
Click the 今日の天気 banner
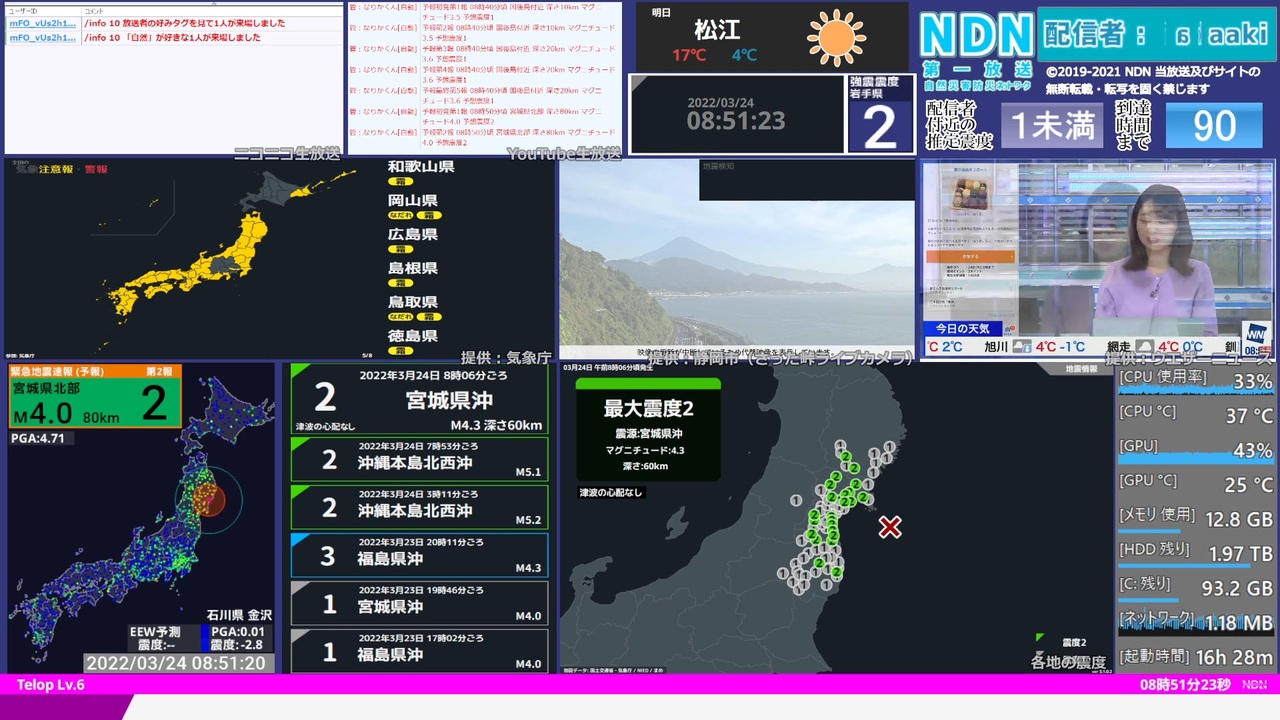(x=963, y=329)
